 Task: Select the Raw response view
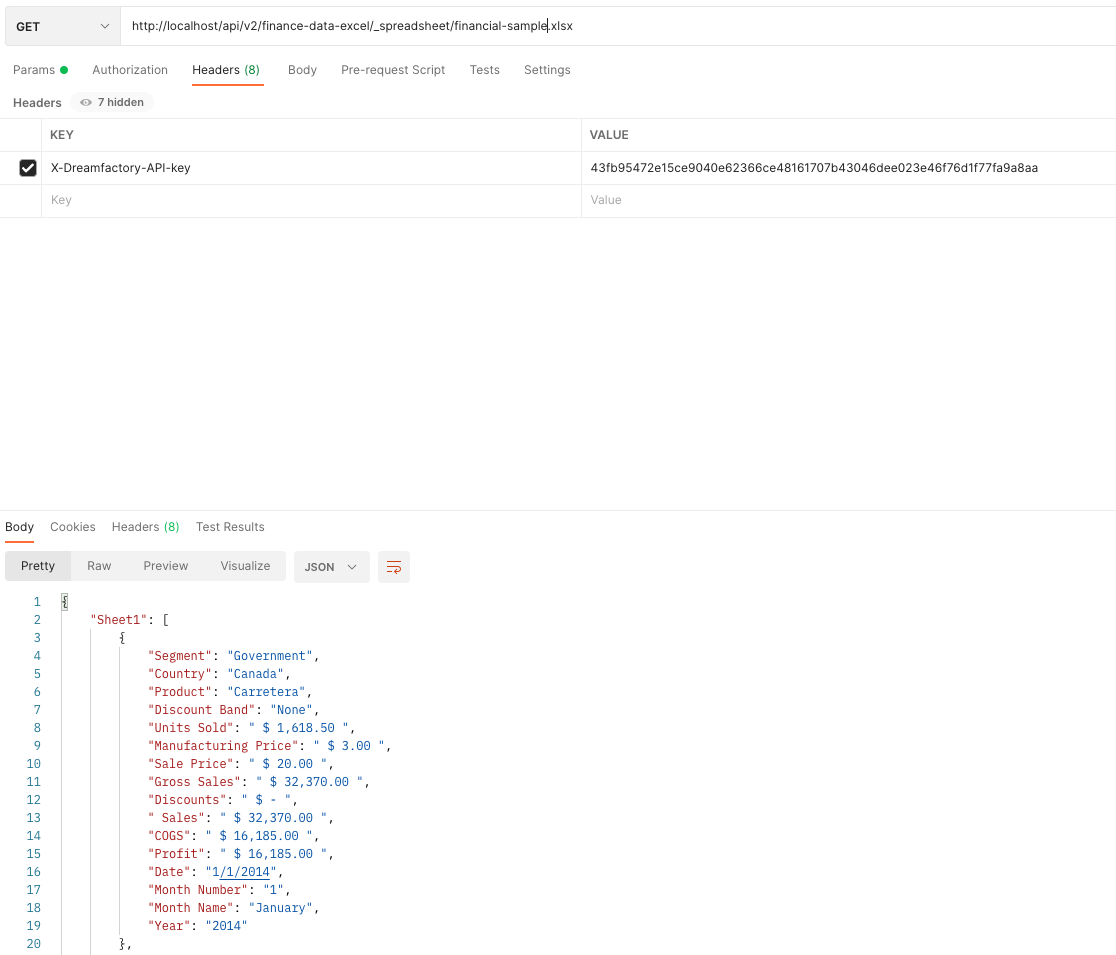[99, 566]
